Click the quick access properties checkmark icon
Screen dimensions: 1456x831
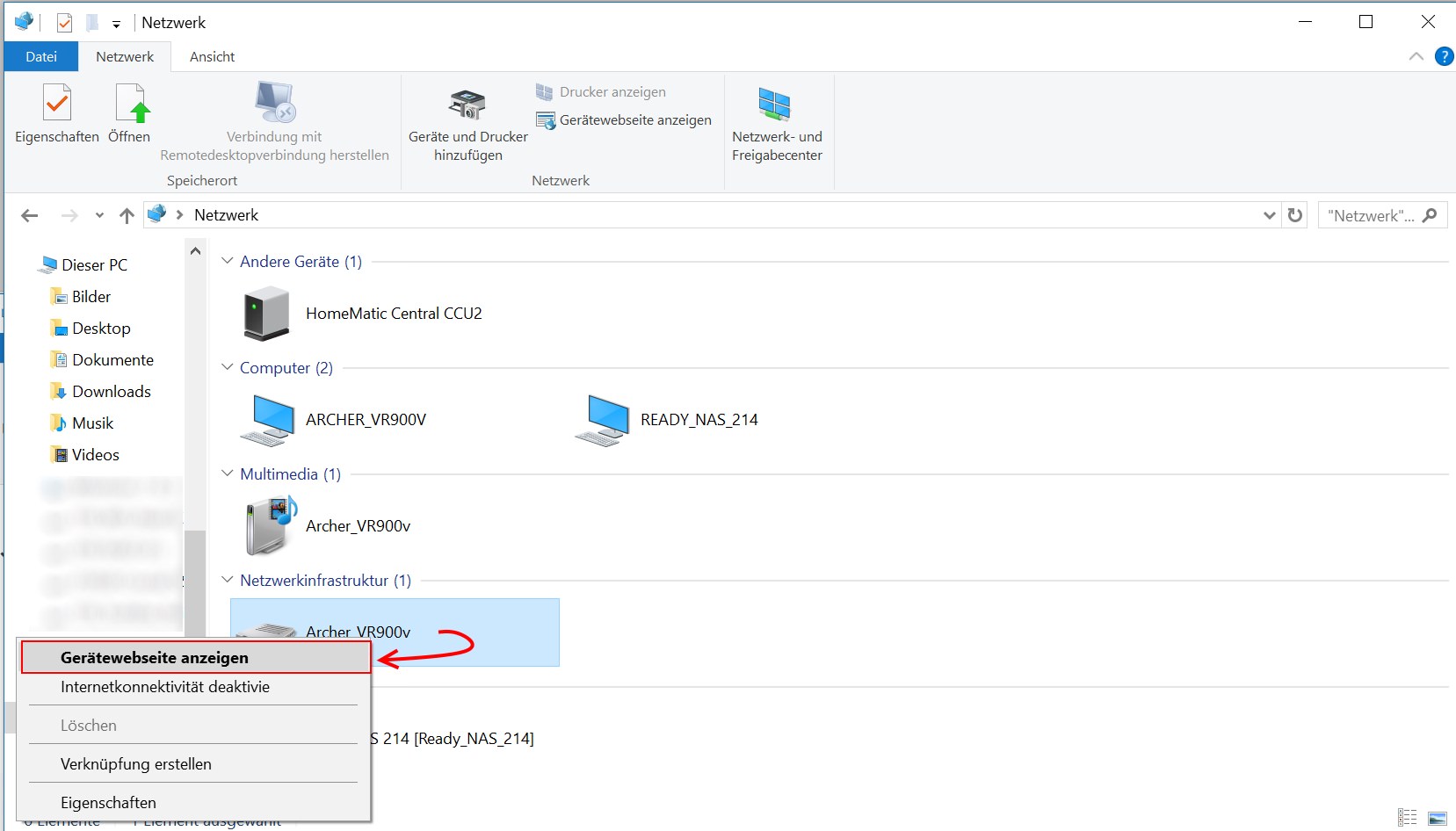[64, 23]
